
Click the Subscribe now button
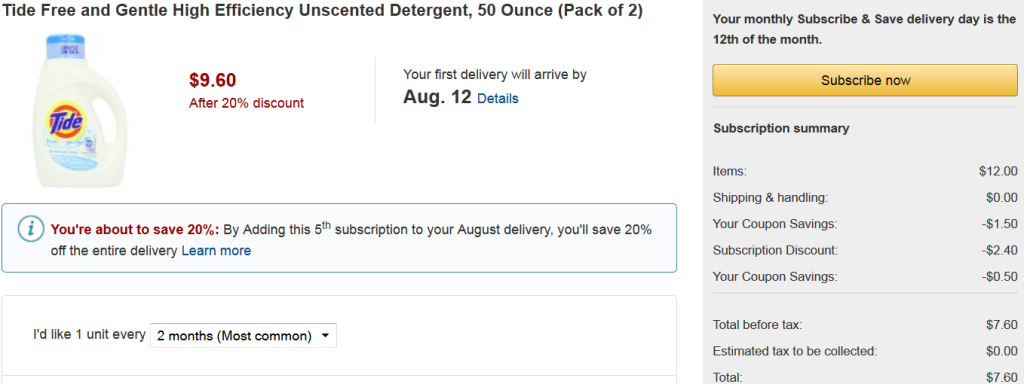tap(865, 80)
